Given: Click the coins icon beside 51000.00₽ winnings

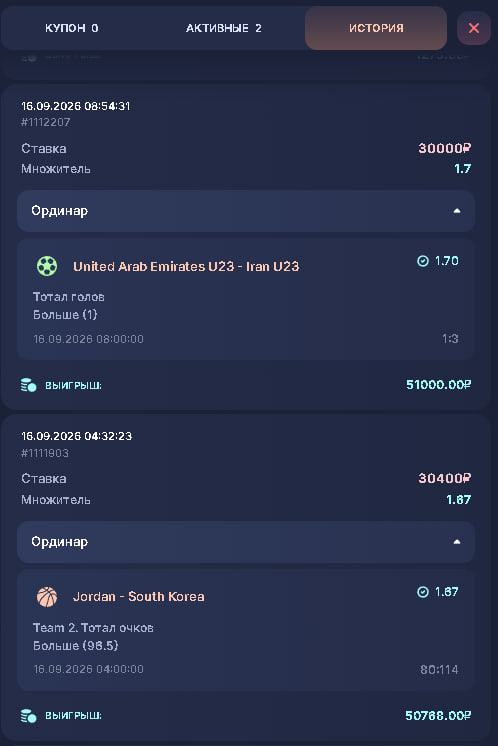Looking at the screenshot, I should pos(29,385).
